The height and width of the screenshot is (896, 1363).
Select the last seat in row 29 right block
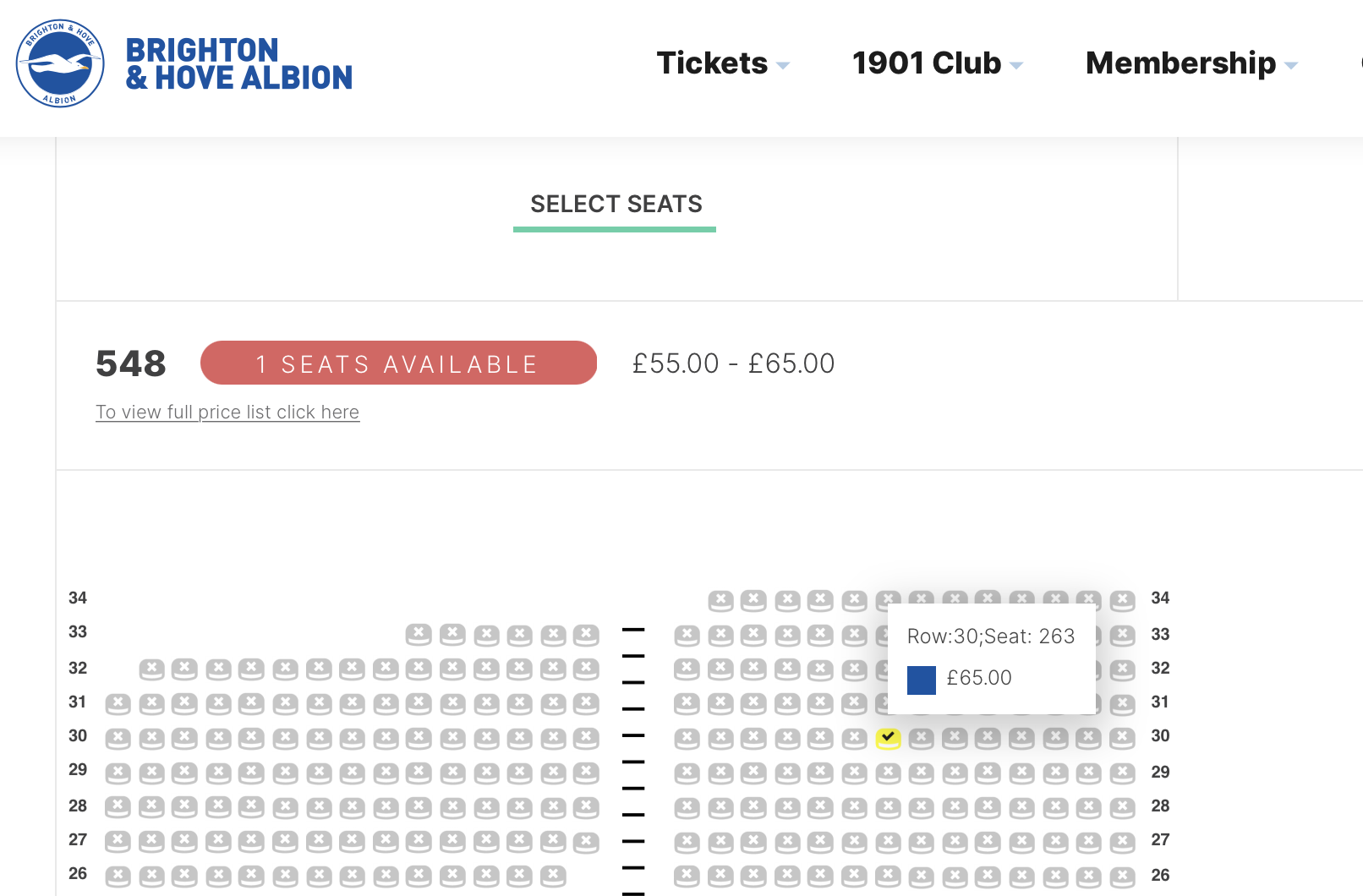click(1122, 773)
